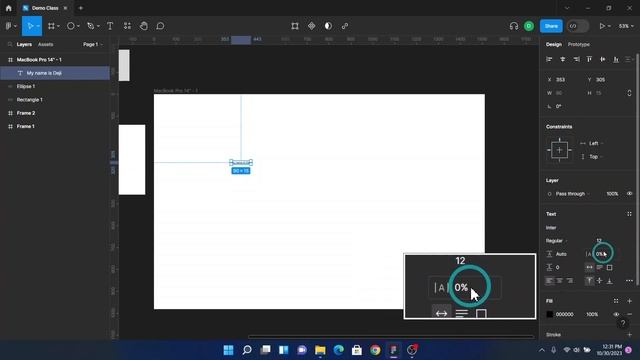Select the Pen tool
Image resolution: width=640 pixels, height=360 pixels.
click(91, 26)
